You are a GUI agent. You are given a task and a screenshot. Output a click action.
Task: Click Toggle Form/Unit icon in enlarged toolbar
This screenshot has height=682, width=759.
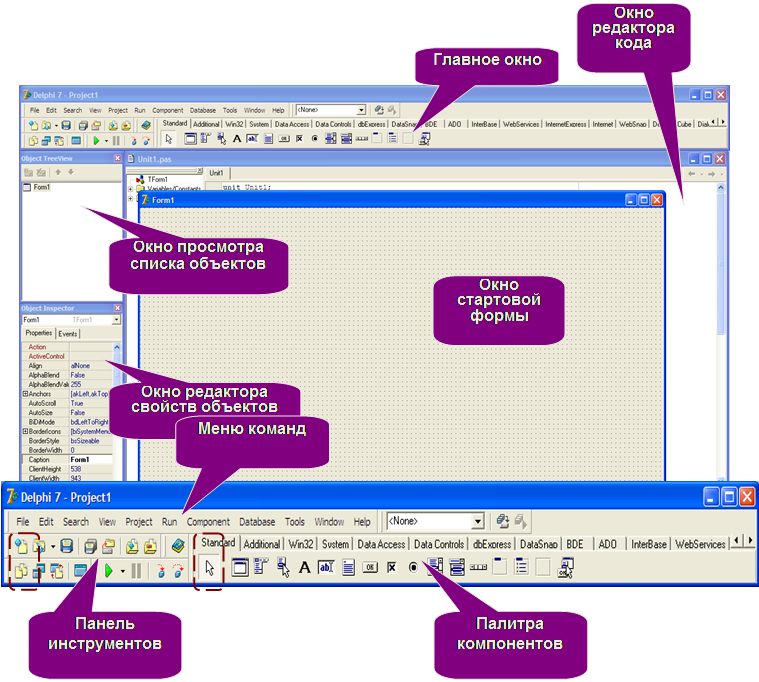pyautogui.click(x=57, y=571)
